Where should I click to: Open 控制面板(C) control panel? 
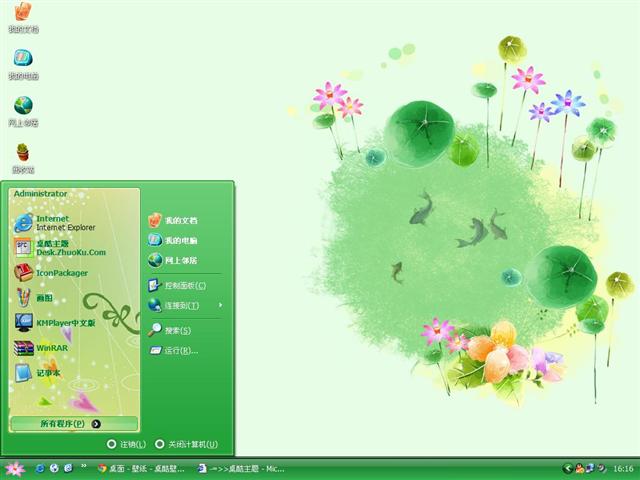(177, 285)
